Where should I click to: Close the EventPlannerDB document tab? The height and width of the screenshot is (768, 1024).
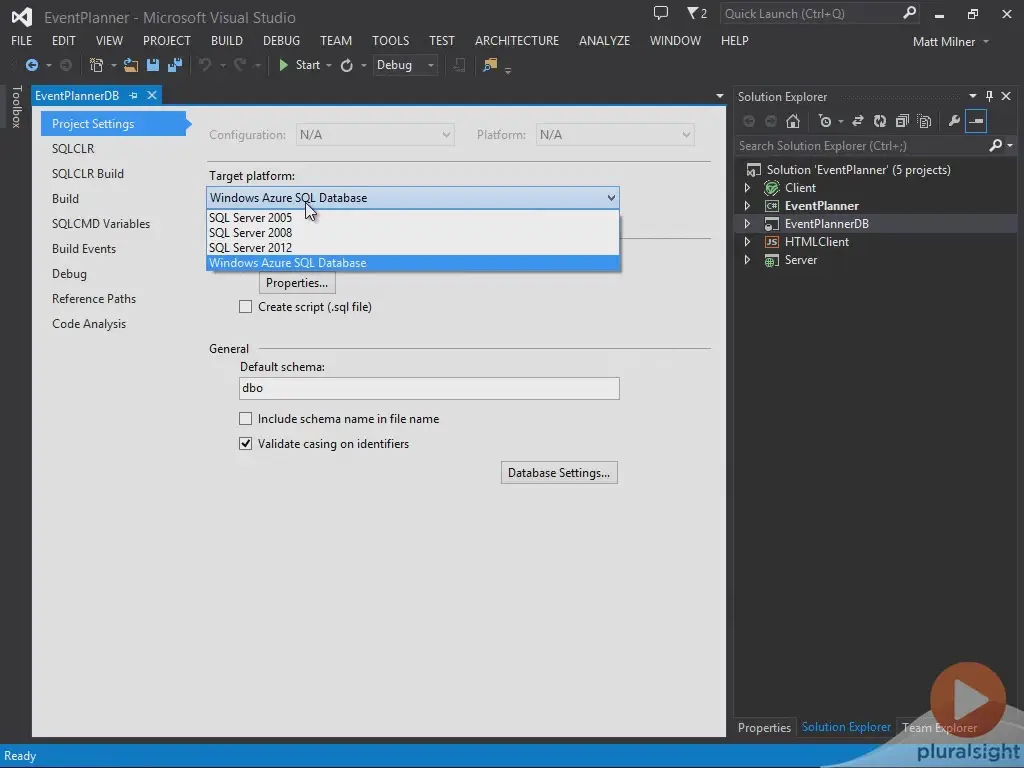[x=152, y=95]
